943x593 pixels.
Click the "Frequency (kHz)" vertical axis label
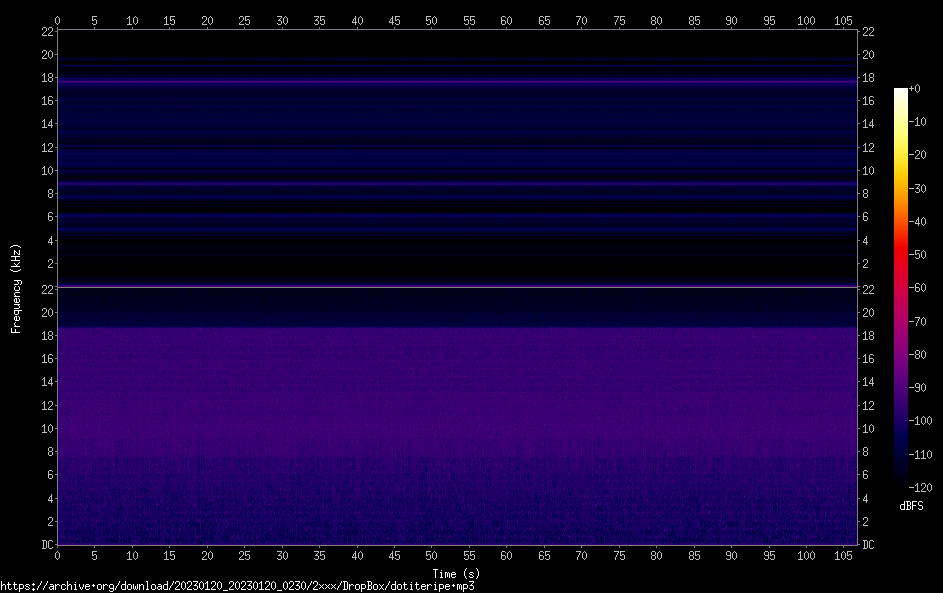tap(16, 288)
